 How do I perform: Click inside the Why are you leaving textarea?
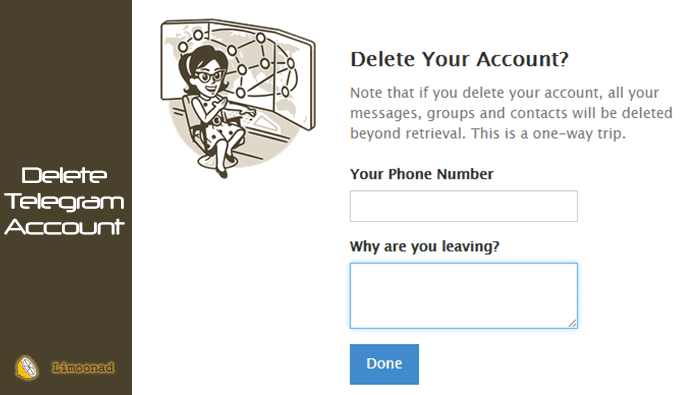pos(463,295)
